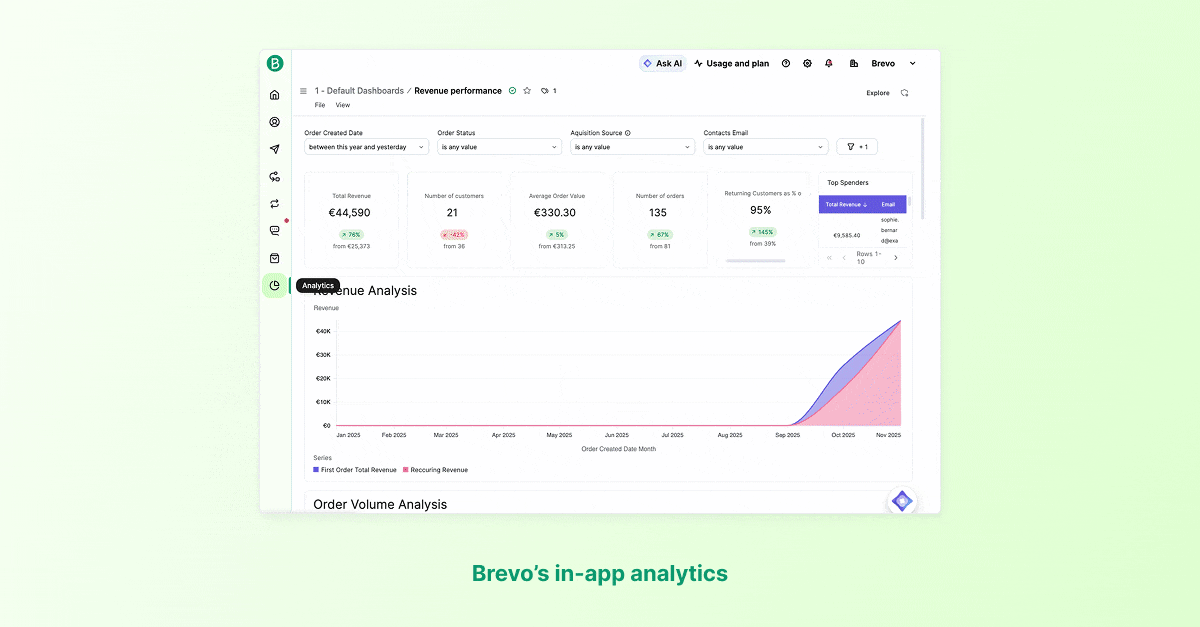Viewport: 1200px width, 627px height.
Task: Open the View menu
Action: [343, 105]
